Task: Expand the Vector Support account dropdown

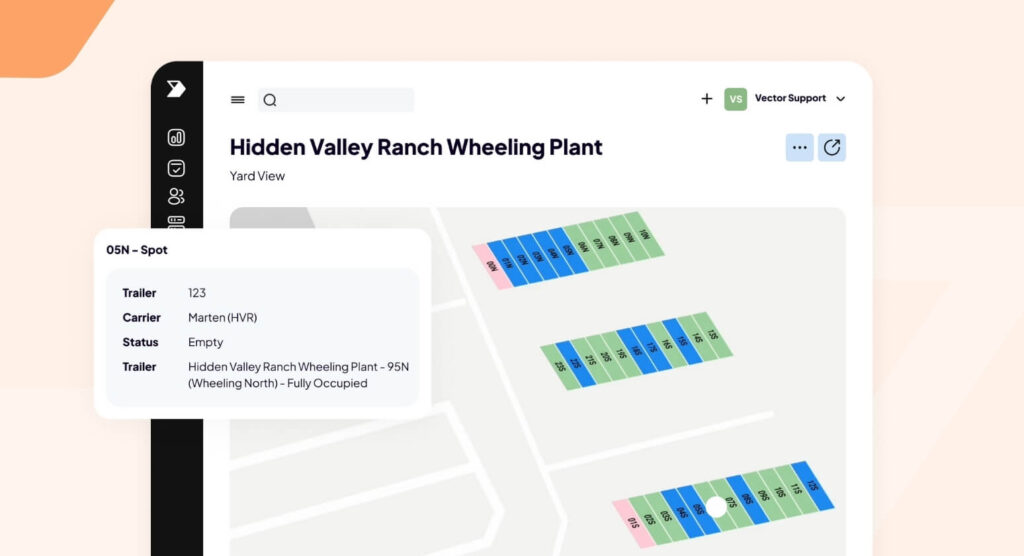Action: pos(840,99)
